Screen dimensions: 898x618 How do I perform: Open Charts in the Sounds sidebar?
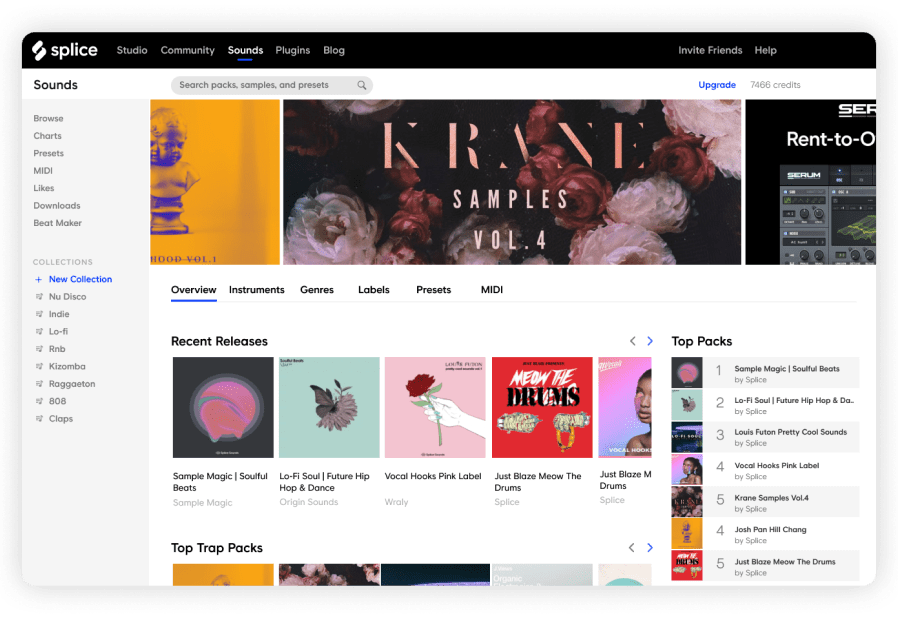(48, 136)
